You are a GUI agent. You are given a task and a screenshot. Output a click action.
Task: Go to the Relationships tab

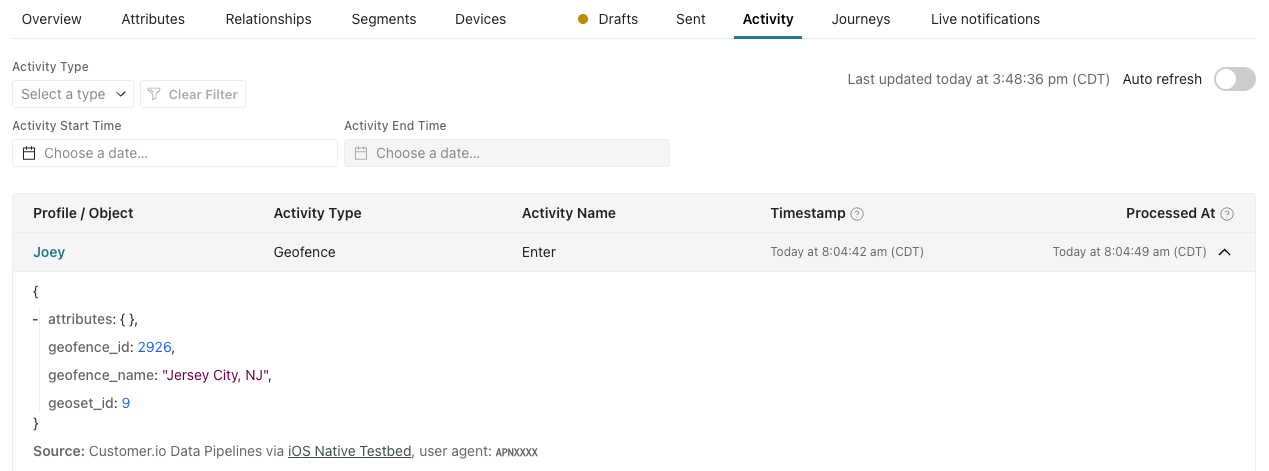coord(268,19)
